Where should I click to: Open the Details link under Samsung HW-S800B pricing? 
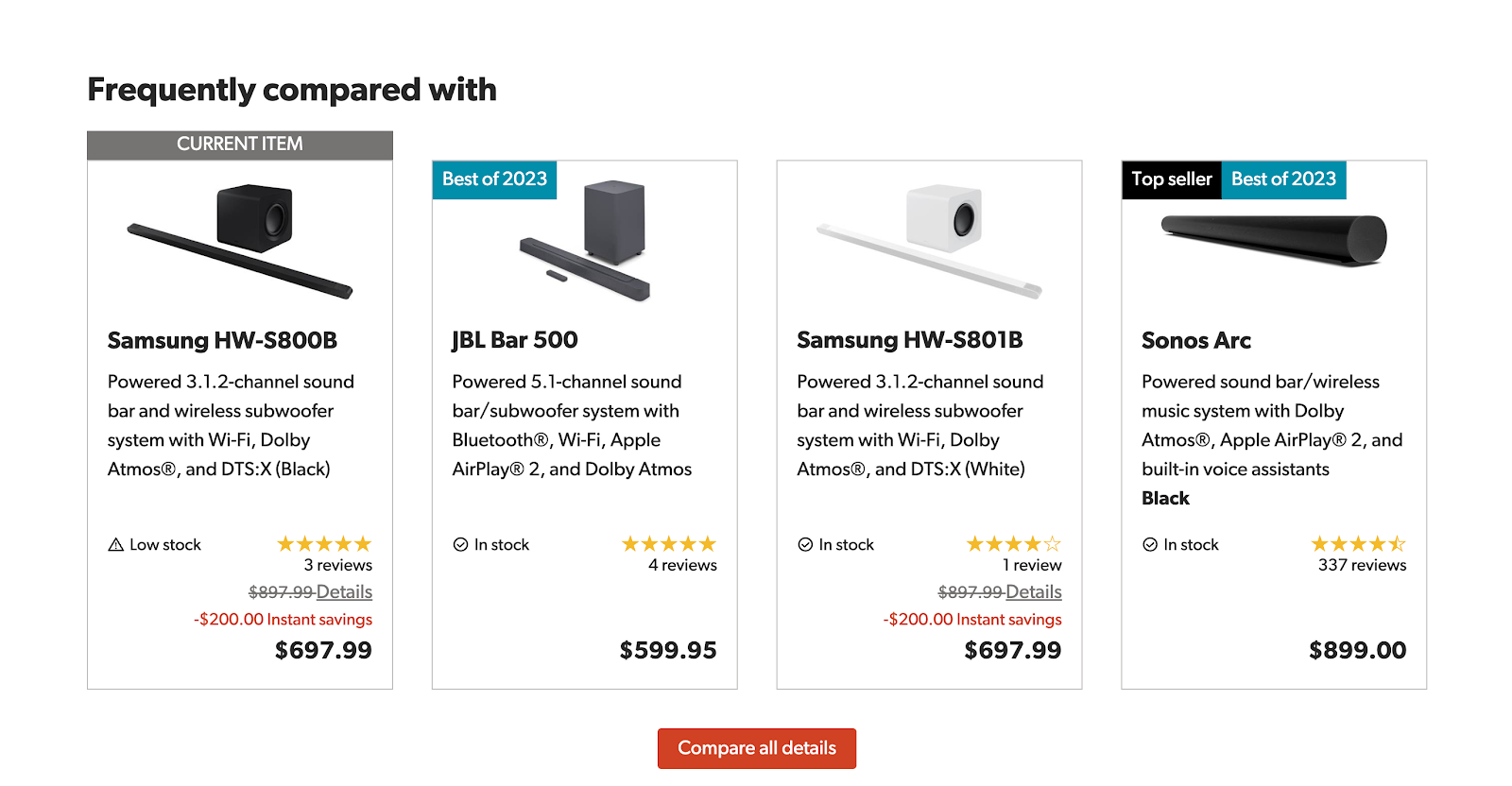click(345, 591)
